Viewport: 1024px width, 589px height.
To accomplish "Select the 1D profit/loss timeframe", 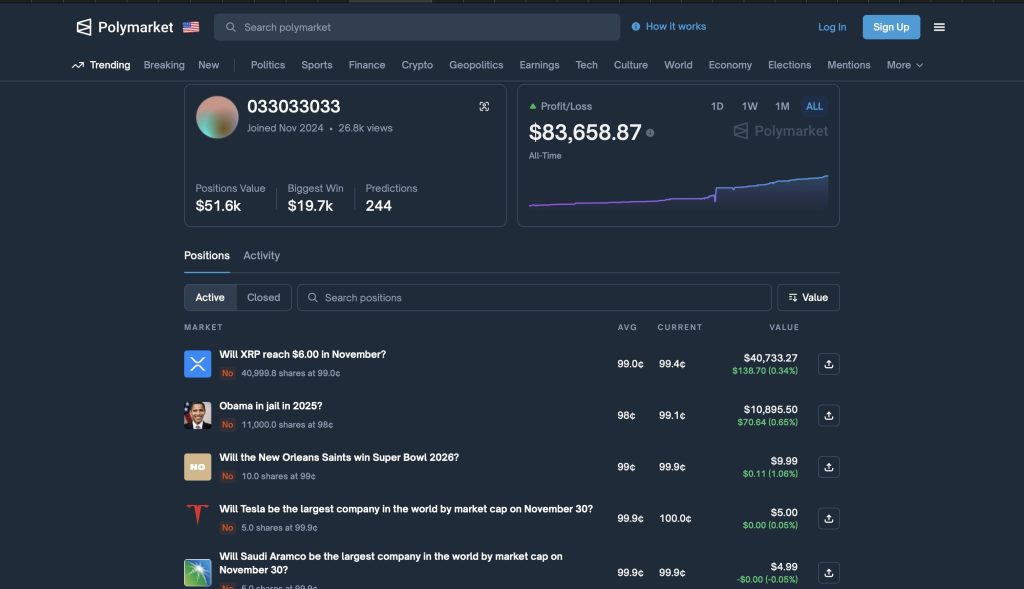I will click(717, 106).
